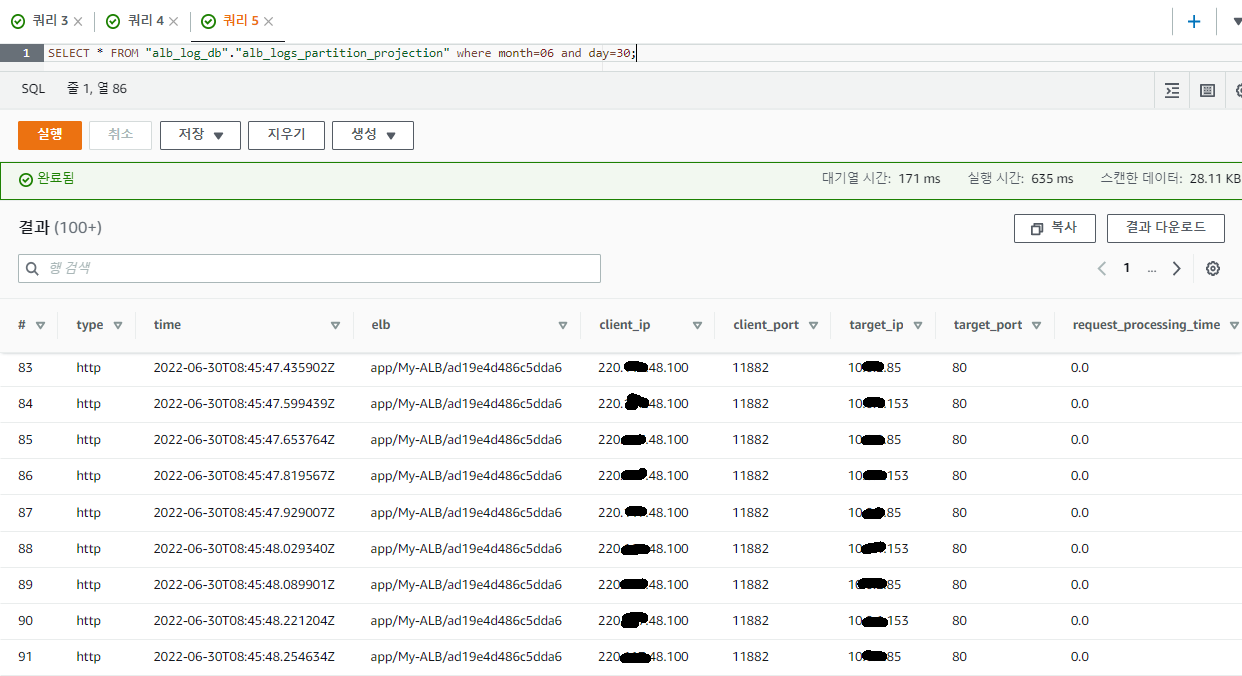Click row number 86
Viewport: 1242px width, 676px height.
pyautogui.click(x=26, y=476)
